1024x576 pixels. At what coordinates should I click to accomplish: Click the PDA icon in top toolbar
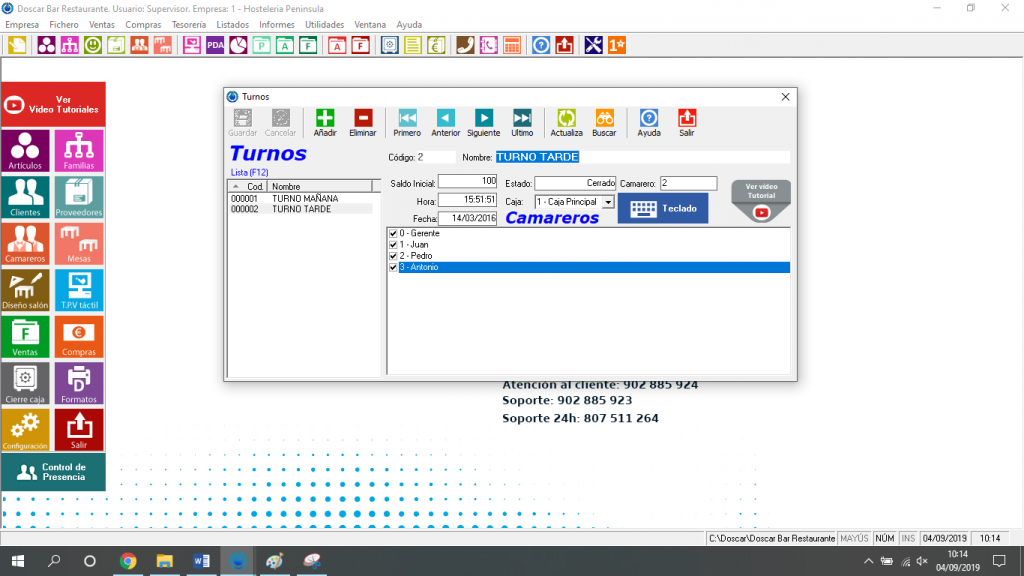[x=215, y=45]
